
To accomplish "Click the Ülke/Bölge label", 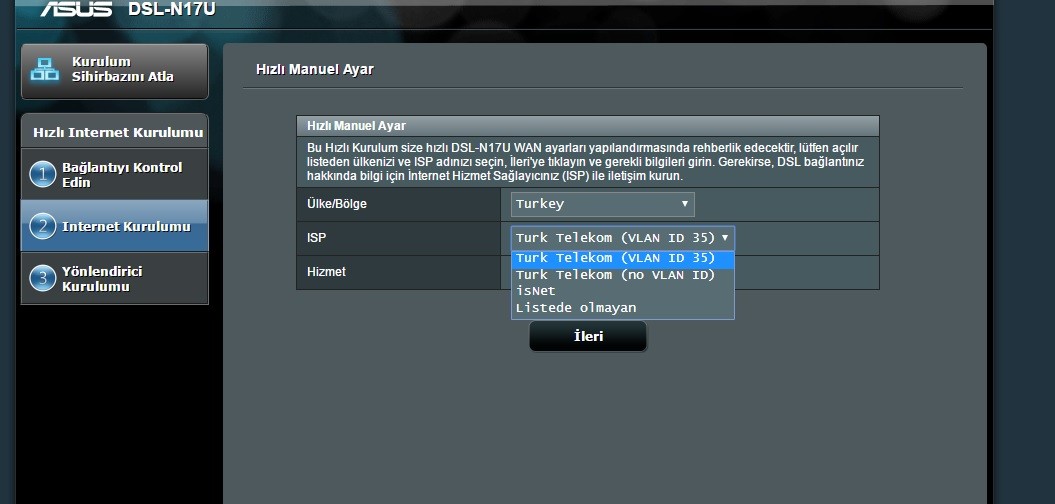I will click(337, 204).
